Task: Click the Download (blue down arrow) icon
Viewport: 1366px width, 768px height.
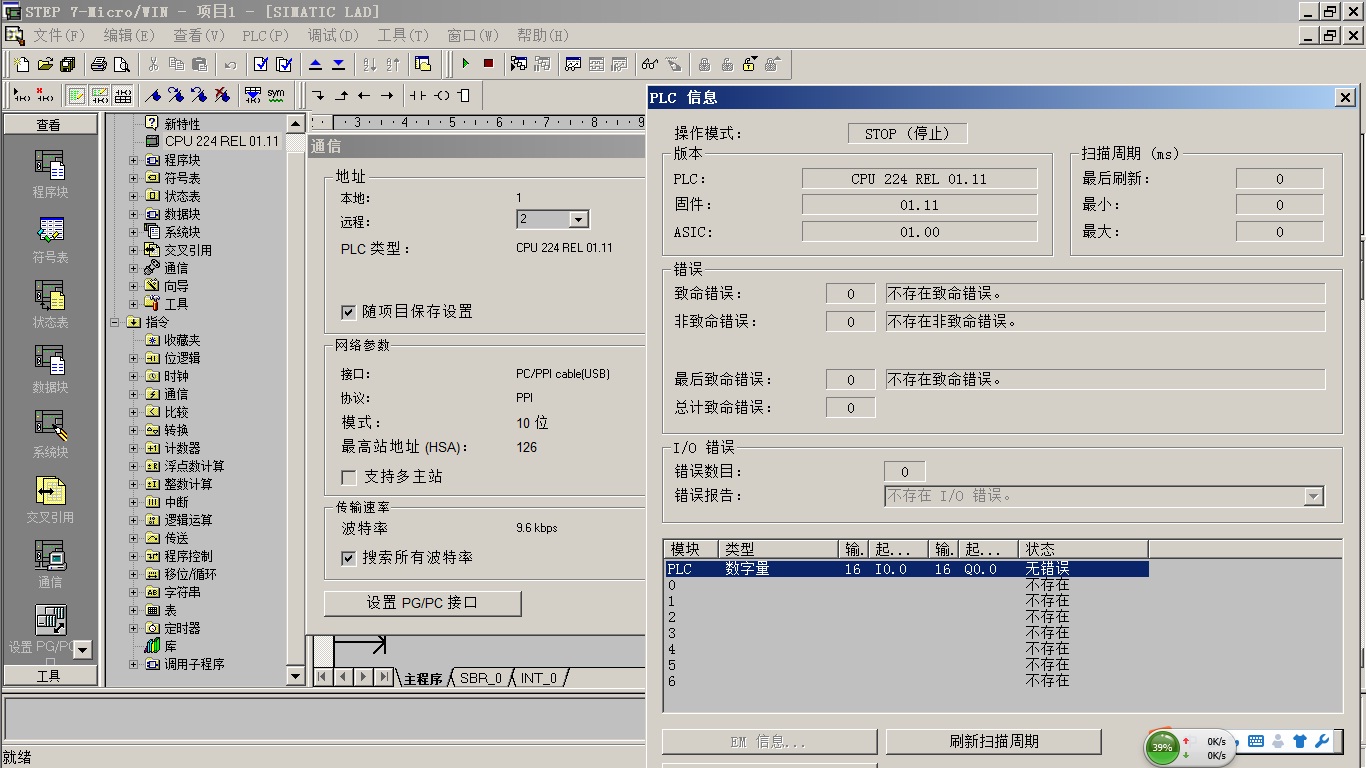Action: pyautogui.click(x=338, y=64)
